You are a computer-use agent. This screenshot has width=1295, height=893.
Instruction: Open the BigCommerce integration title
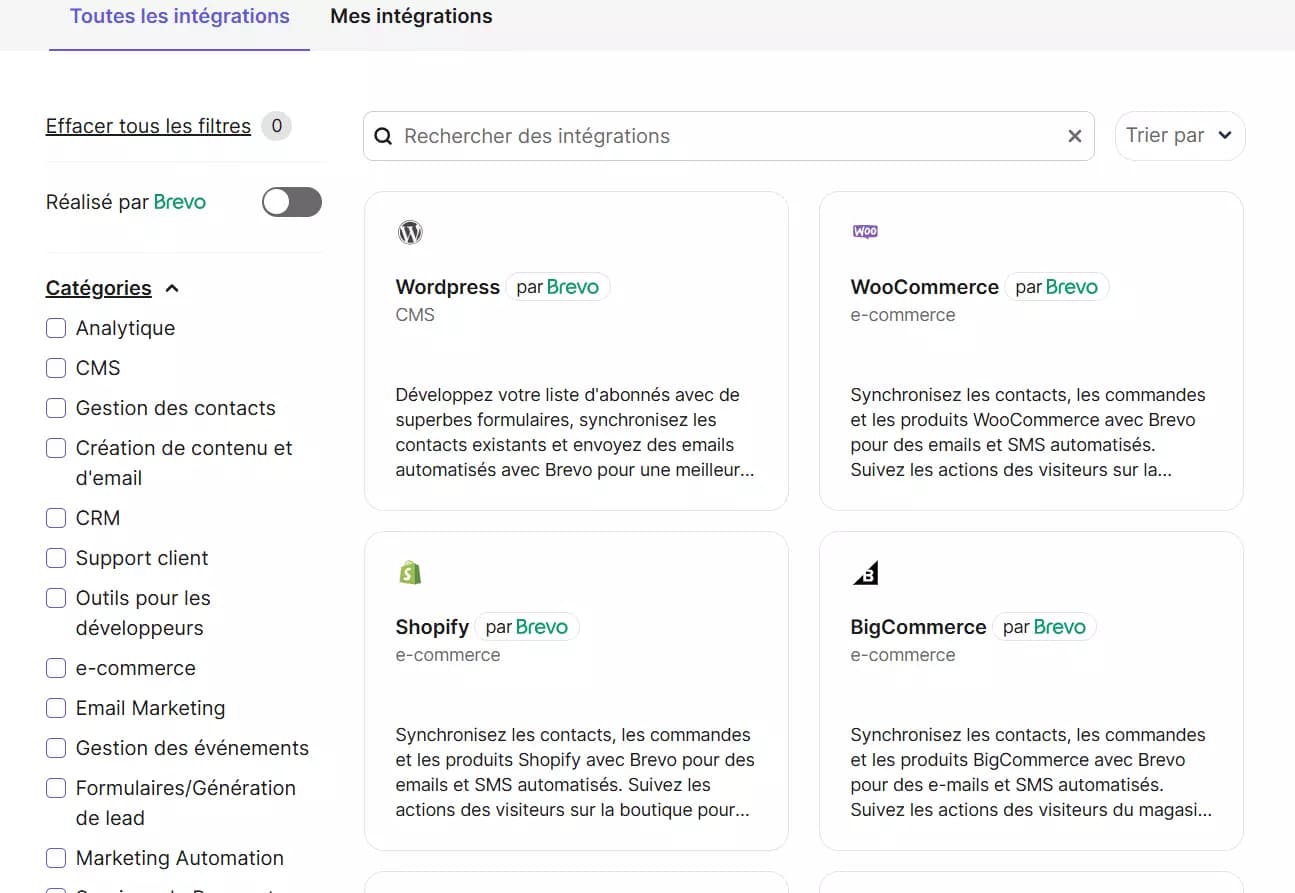(x=919, y=627)
